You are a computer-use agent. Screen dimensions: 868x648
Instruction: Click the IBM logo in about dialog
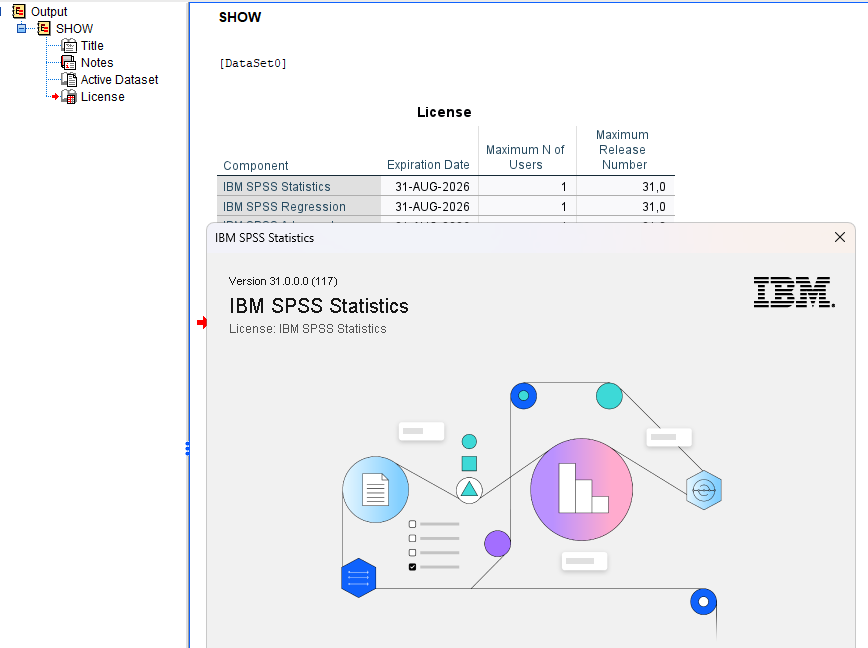pyautogui.click(x=794, y=292)
